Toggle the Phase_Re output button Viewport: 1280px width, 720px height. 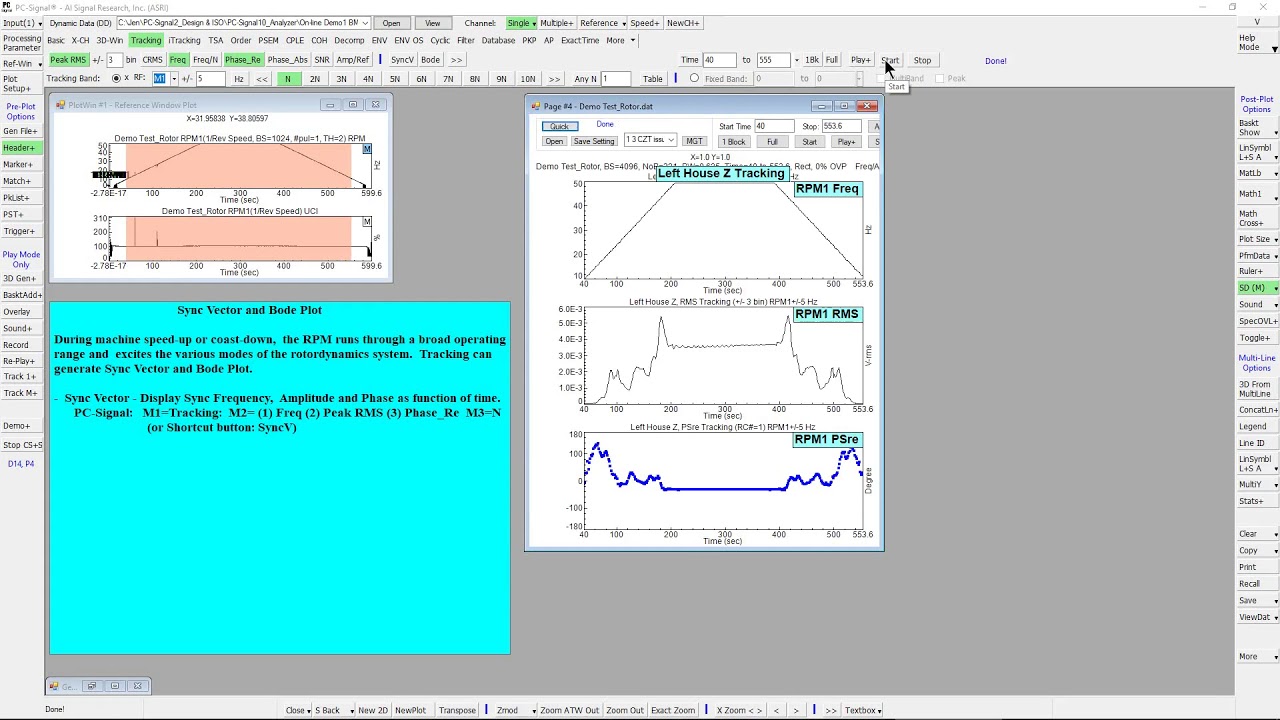242,60
